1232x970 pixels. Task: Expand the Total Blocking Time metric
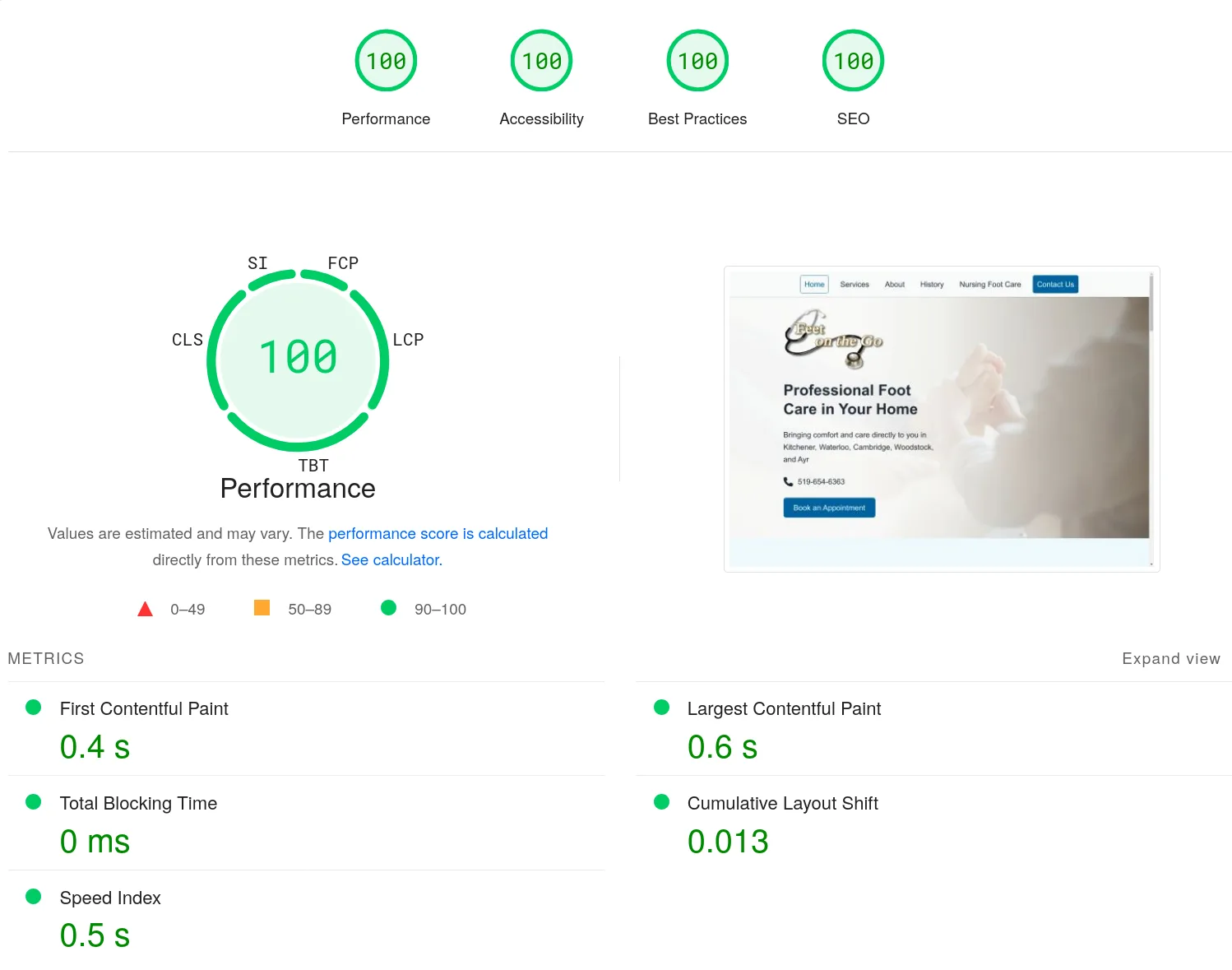tap(307, 824)
